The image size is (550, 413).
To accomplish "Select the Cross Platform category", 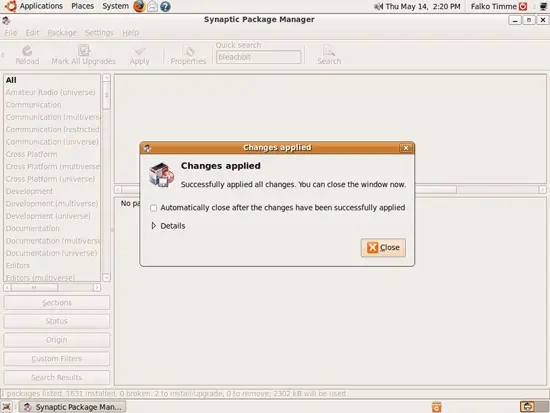I will pyautogui.click(x=52, y=154).
